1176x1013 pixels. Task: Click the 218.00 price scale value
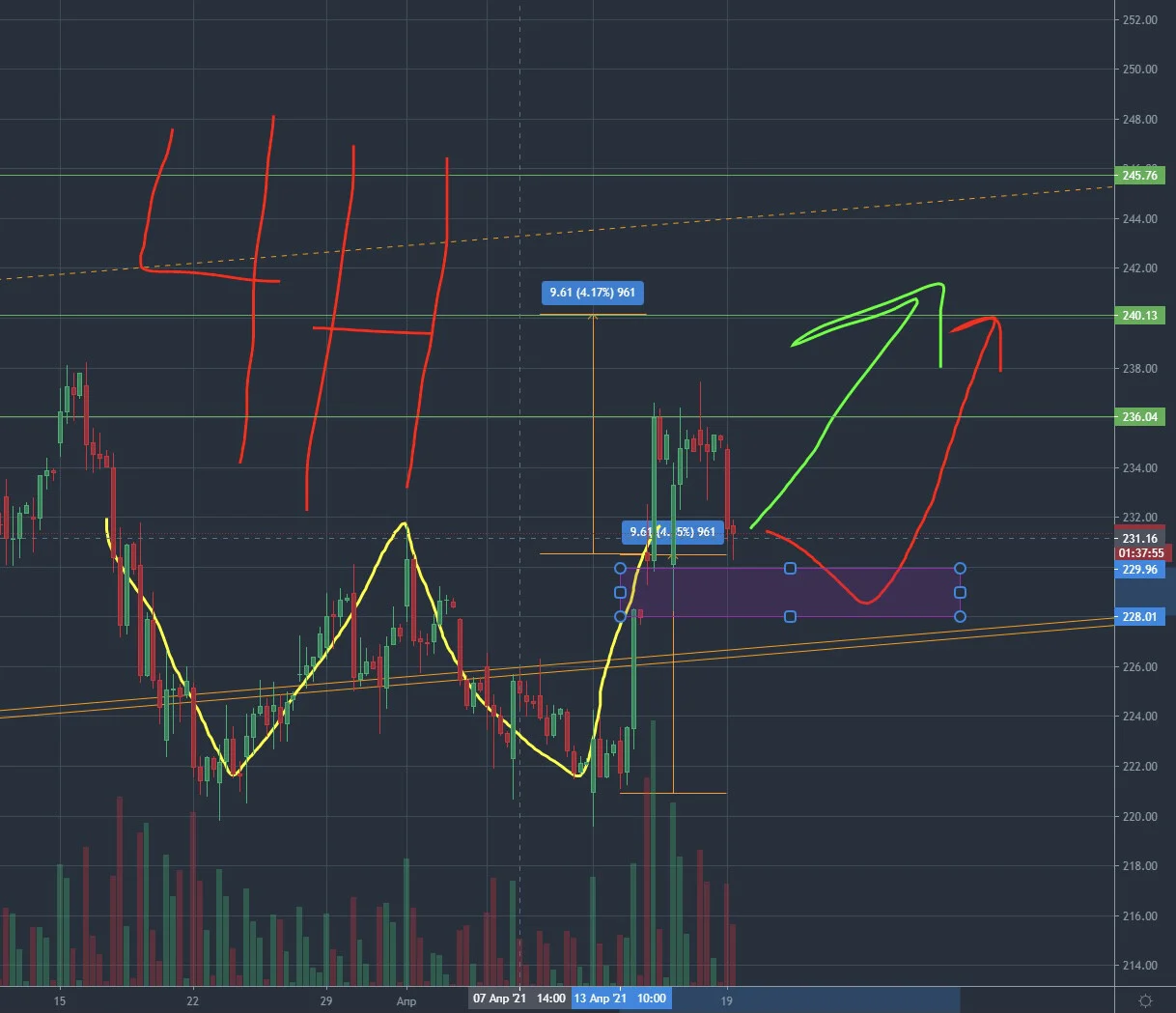[x=1139, y=866]
